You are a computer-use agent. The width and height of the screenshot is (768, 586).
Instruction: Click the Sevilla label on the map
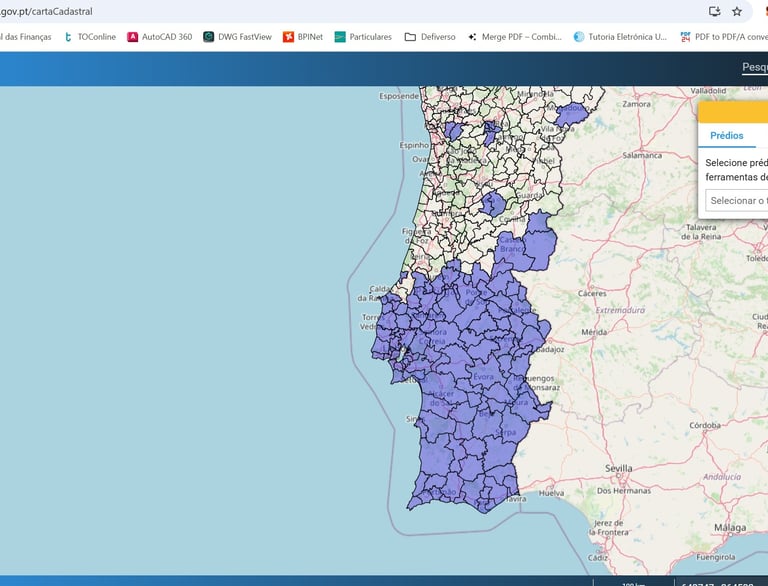pos(619,468)
